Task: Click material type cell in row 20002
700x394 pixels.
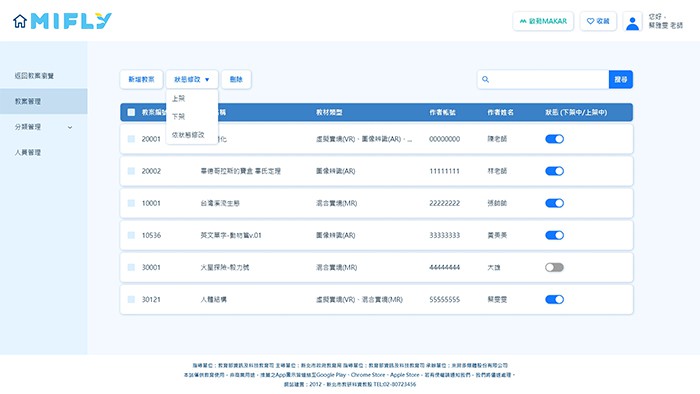Action: pyautogui.click(x=336, y=171)
